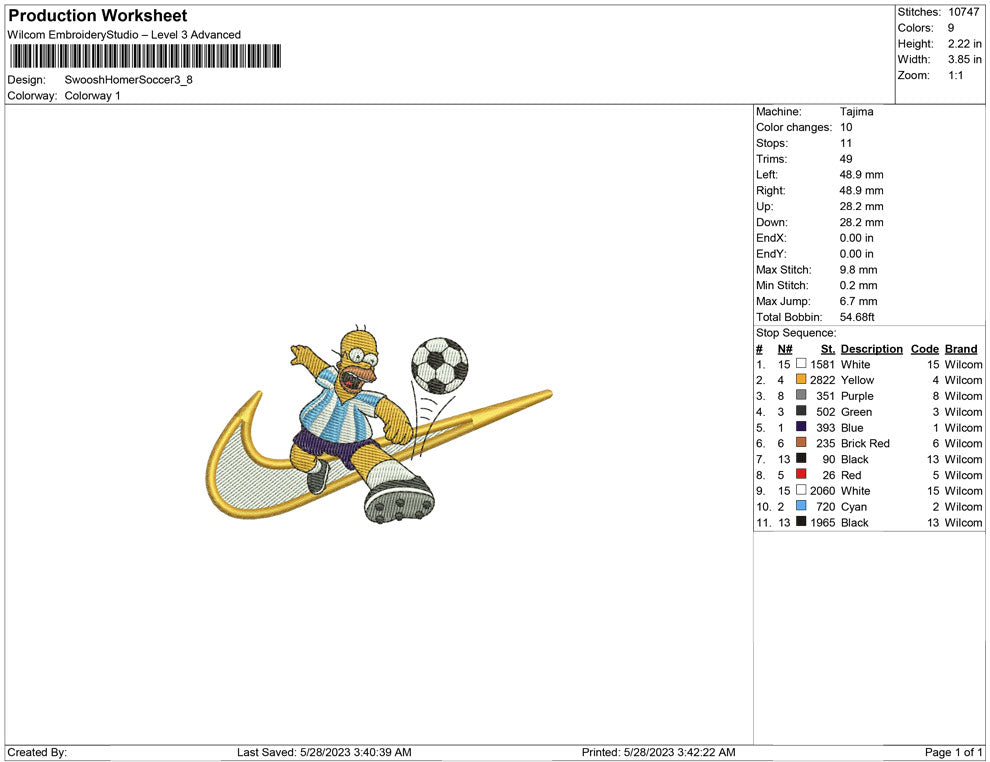Screen dimensions: 990x762
Task: Click the design name 'SwooshHomerSoccer3_8'
Action: [x=128, y=80]
